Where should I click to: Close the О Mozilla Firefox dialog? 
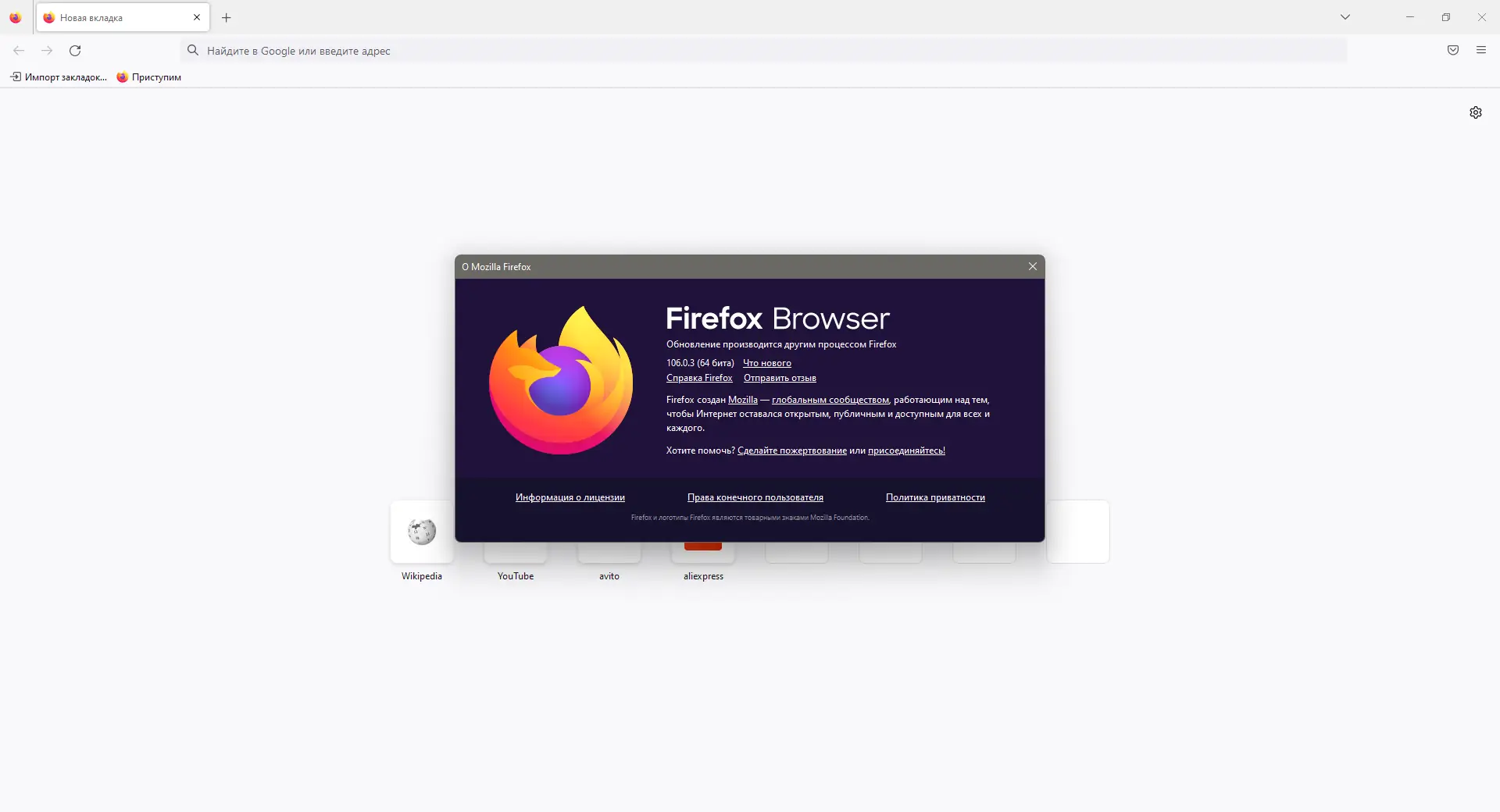tap(1033, 267)
